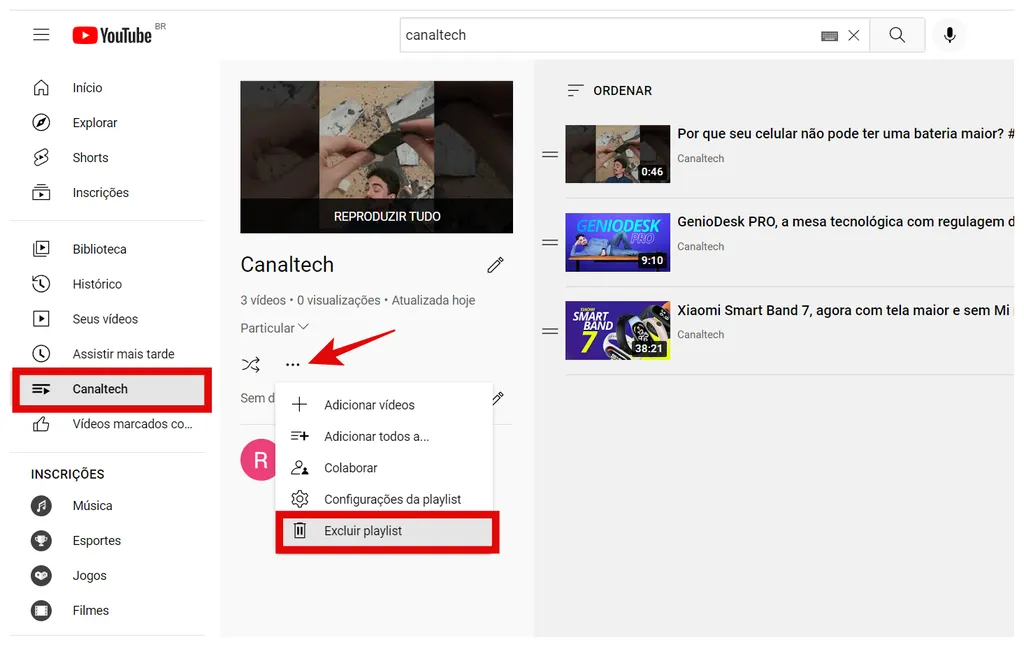Image resolution: width=1024 pixels, height=647 pixels.
Task: Open video titled 'Por que seu celular não pode...'
Action: [845, 133]
